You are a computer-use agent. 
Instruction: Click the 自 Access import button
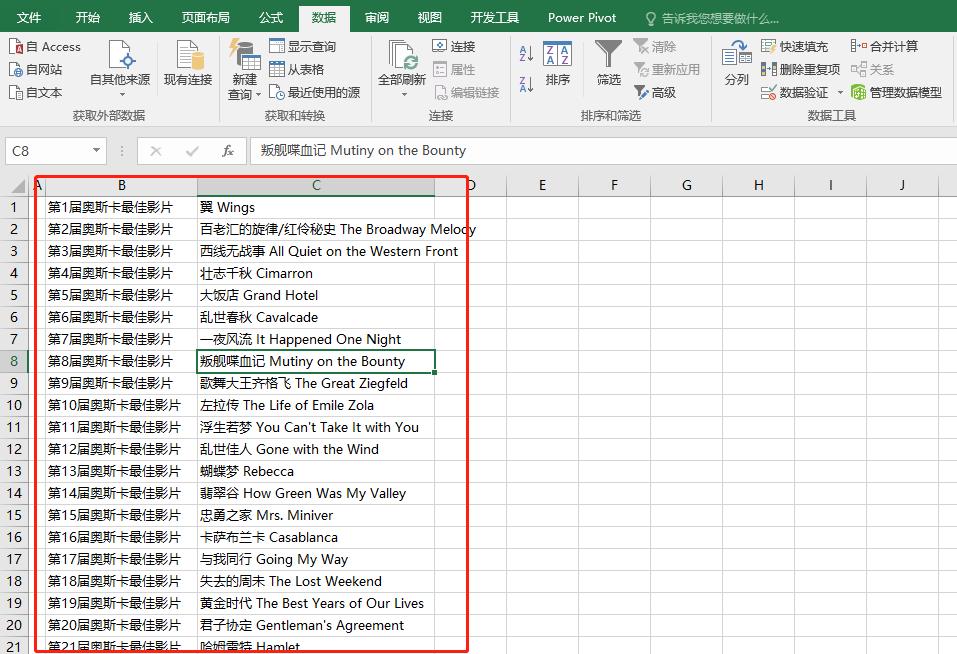coord(44,45)
